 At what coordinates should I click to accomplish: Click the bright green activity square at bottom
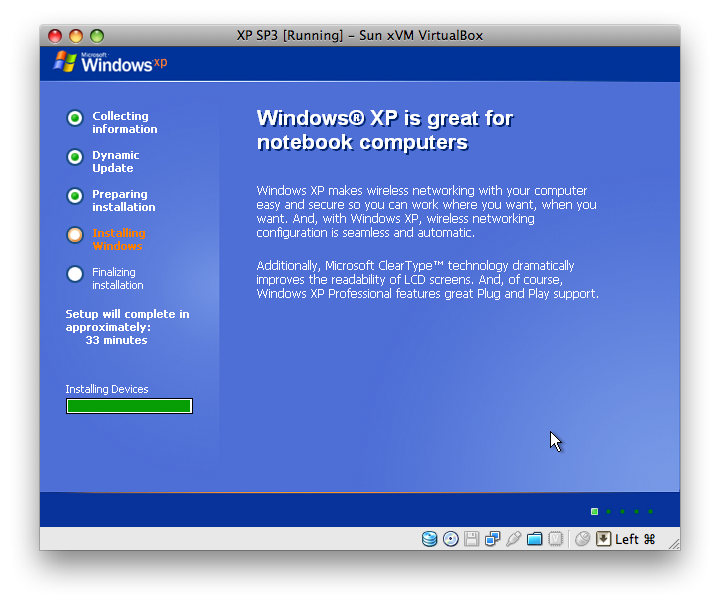pyautogui.click(x=594, y=511)
